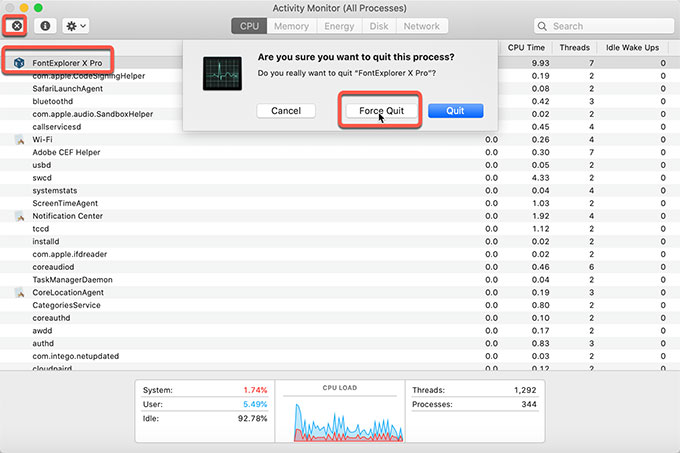Click the Idle 92.78% value
680x453 pixels.
click(x=252, y=418)
